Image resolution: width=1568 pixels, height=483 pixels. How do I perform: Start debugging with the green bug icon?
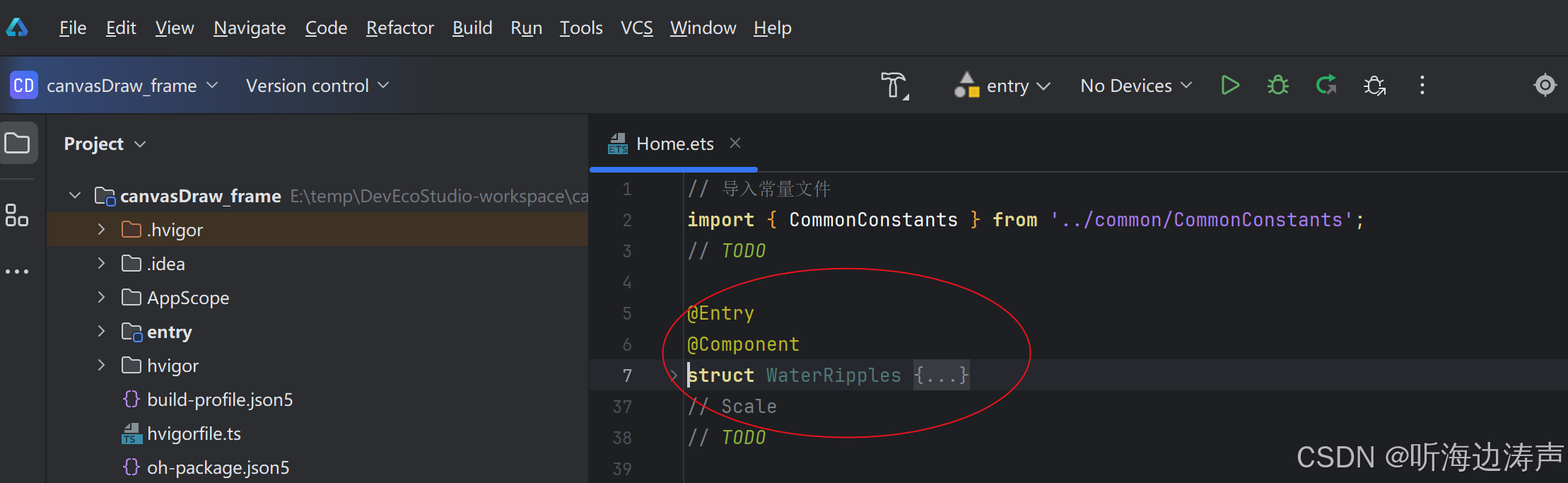(1278, 86)
